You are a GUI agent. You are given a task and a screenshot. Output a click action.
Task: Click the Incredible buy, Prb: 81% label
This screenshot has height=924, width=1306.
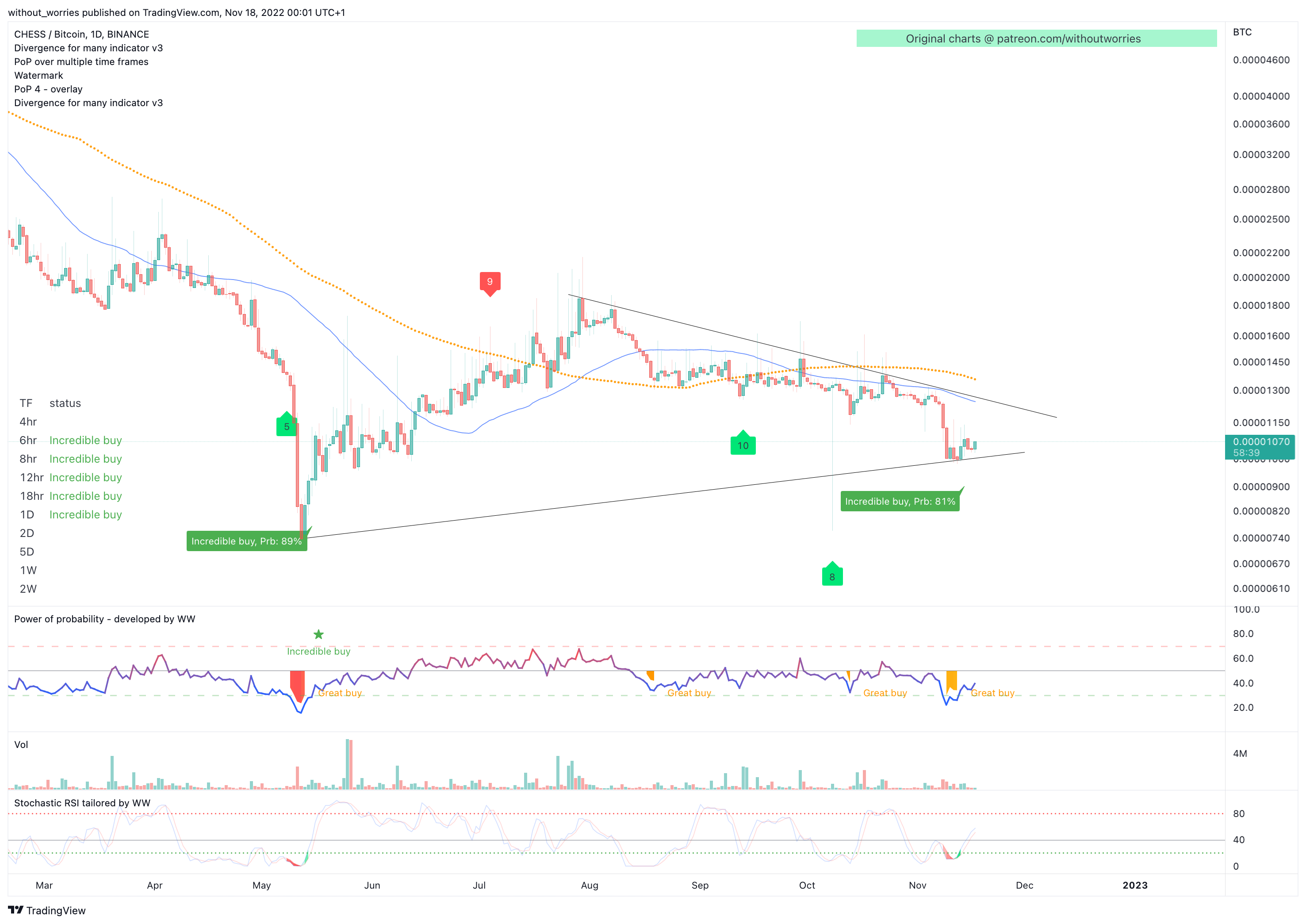pos(900,501)
